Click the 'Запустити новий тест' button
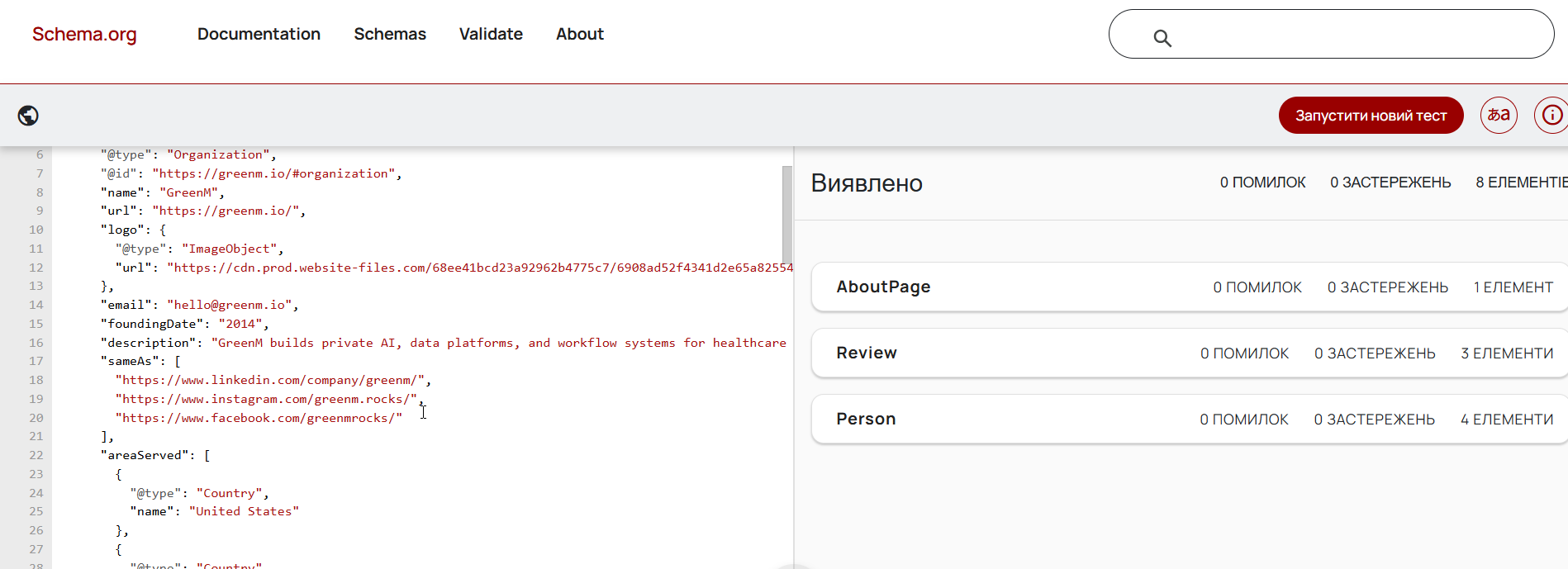 pyautogui.click(x=1371, y=116)
